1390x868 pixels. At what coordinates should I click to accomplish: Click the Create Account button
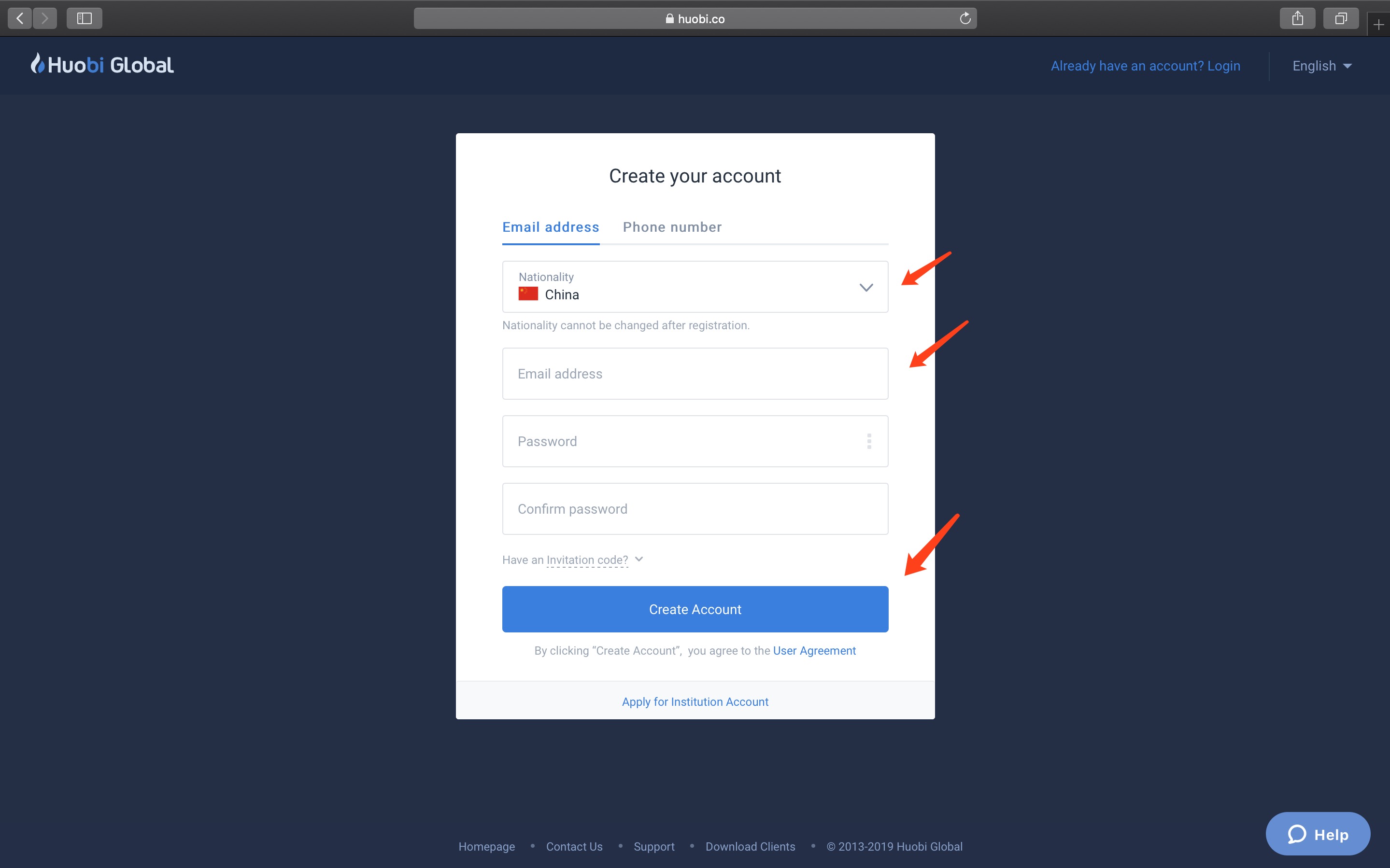point(695,608)
